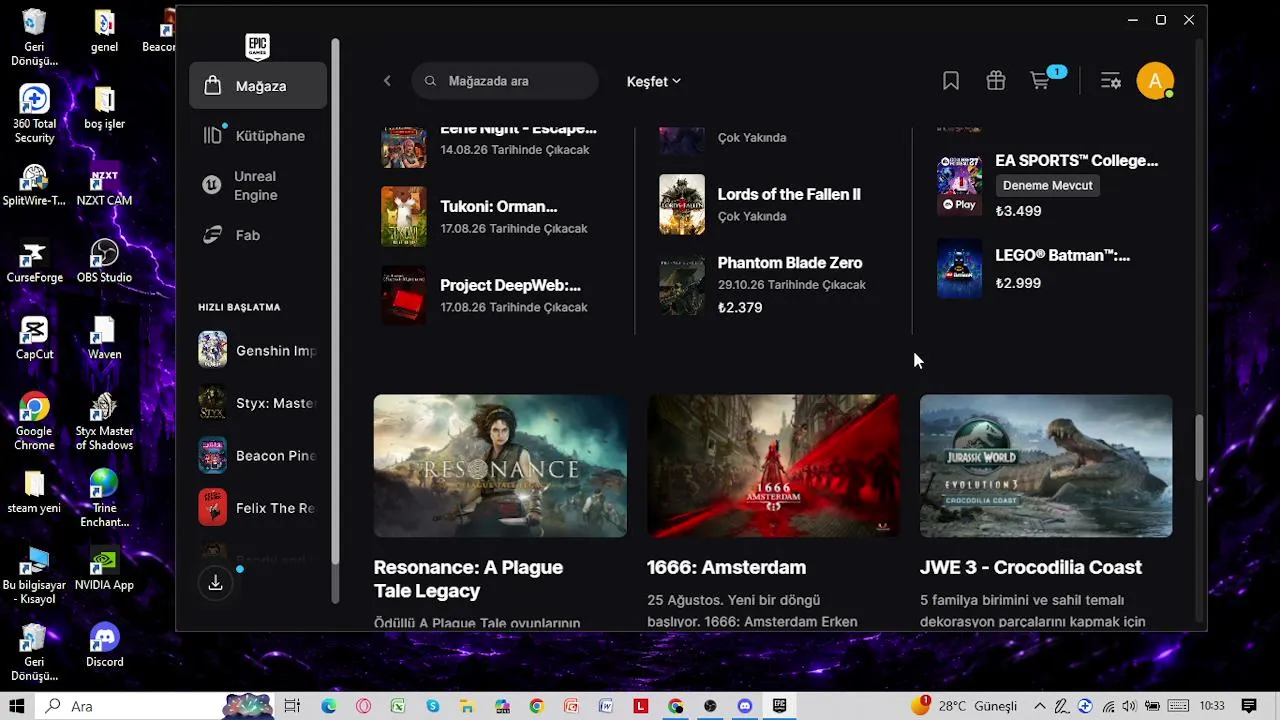1280x720 pixels.
Task: Select the Waven desktop shortcut
Action: tap(104, 339)
